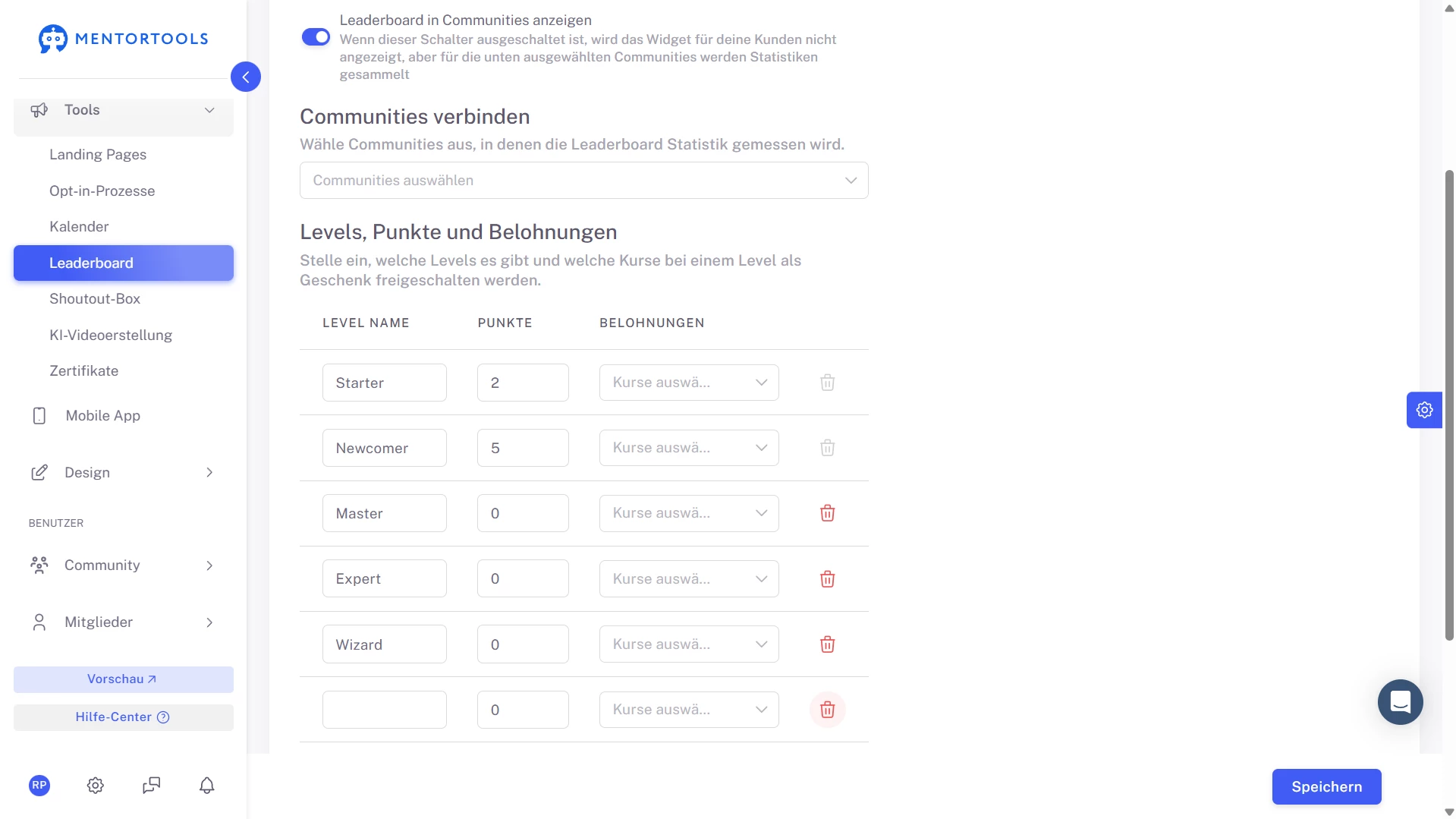Open Kurse dropdown for Starter level
Screen dimensions: 1456x819
(688, 383)
